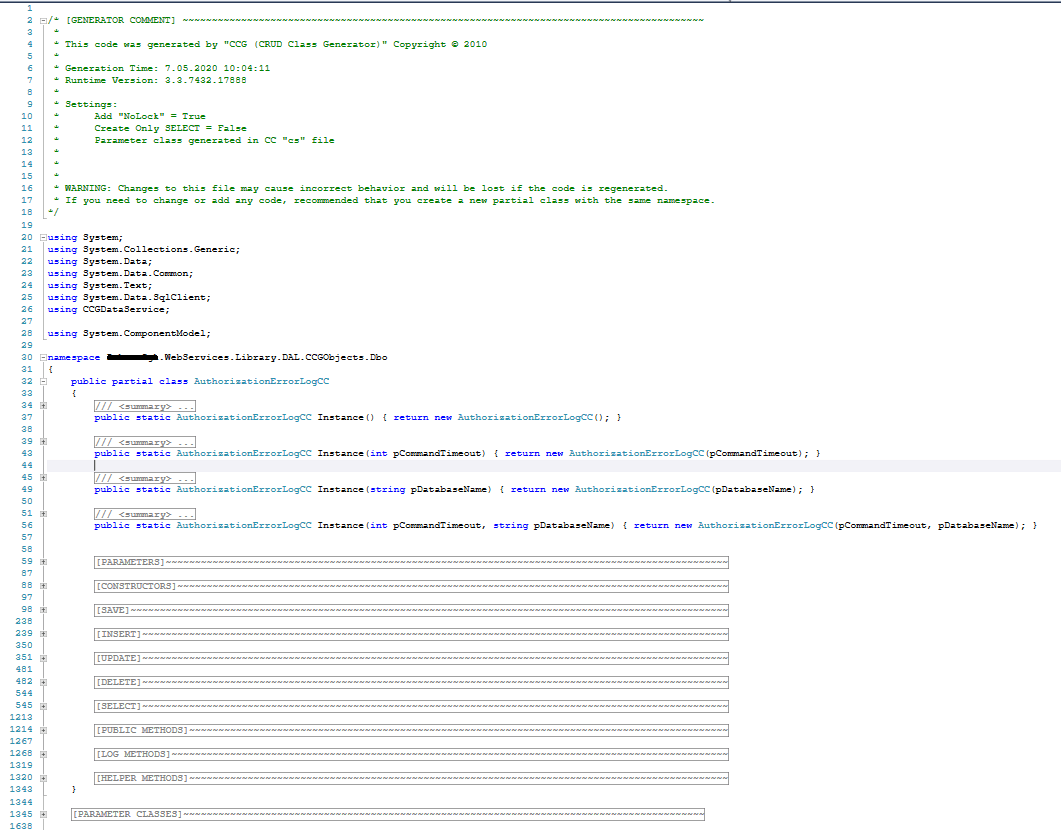The image size is (1061, 830).
Task: Collapse the AuthorizationErrorLogCC class block
Action: click(x=43, y=382)
